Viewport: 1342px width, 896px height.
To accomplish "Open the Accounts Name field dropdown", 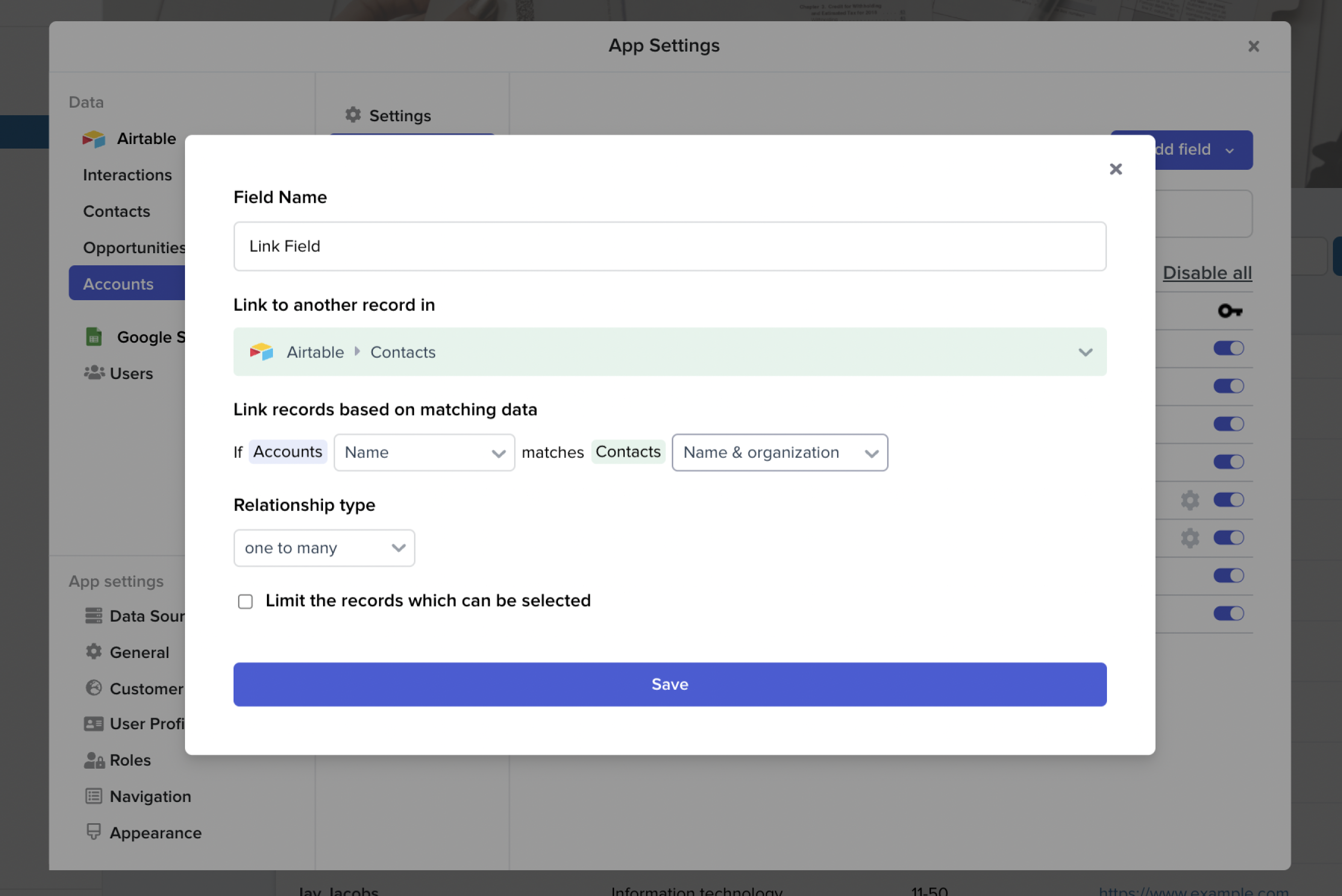I will 424,453.
